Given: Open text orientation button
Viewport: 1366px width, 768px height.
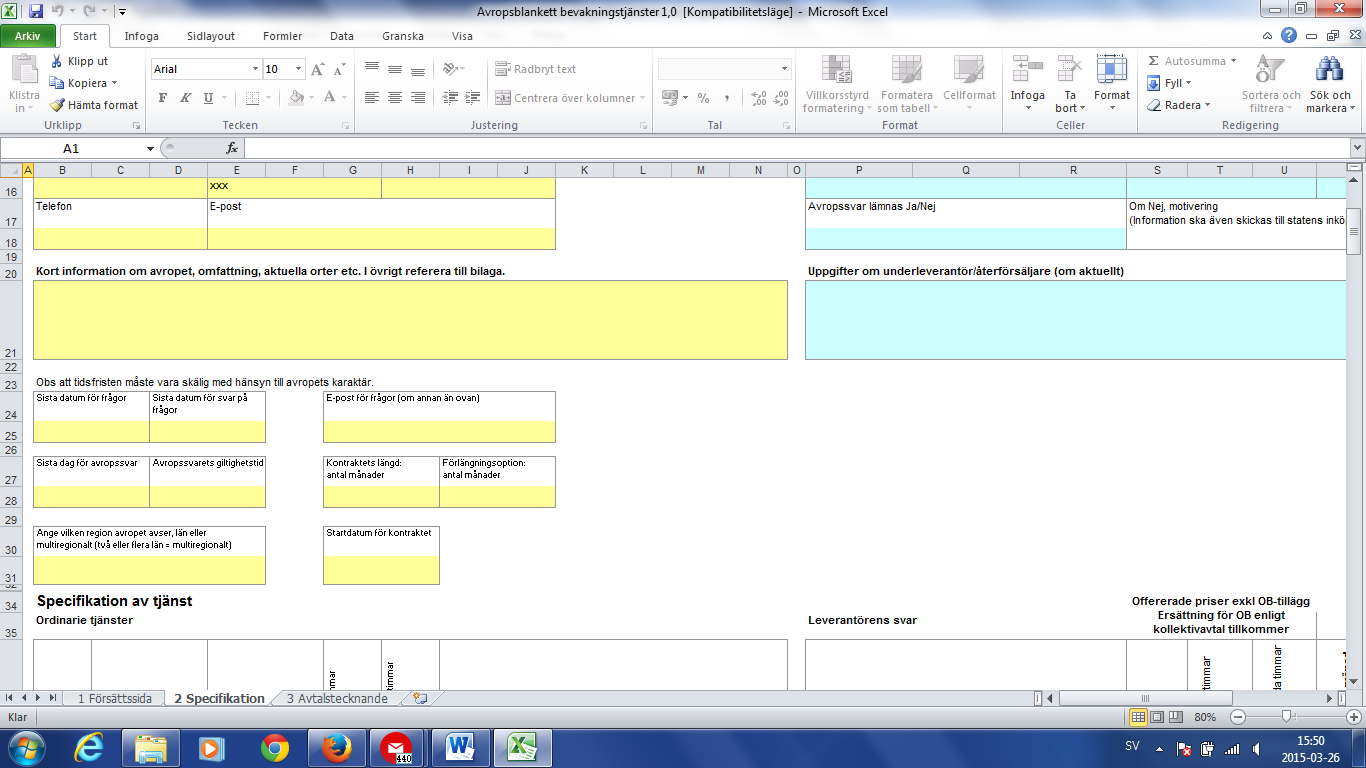Looking at the screenshot, I should tap(454, 69).
